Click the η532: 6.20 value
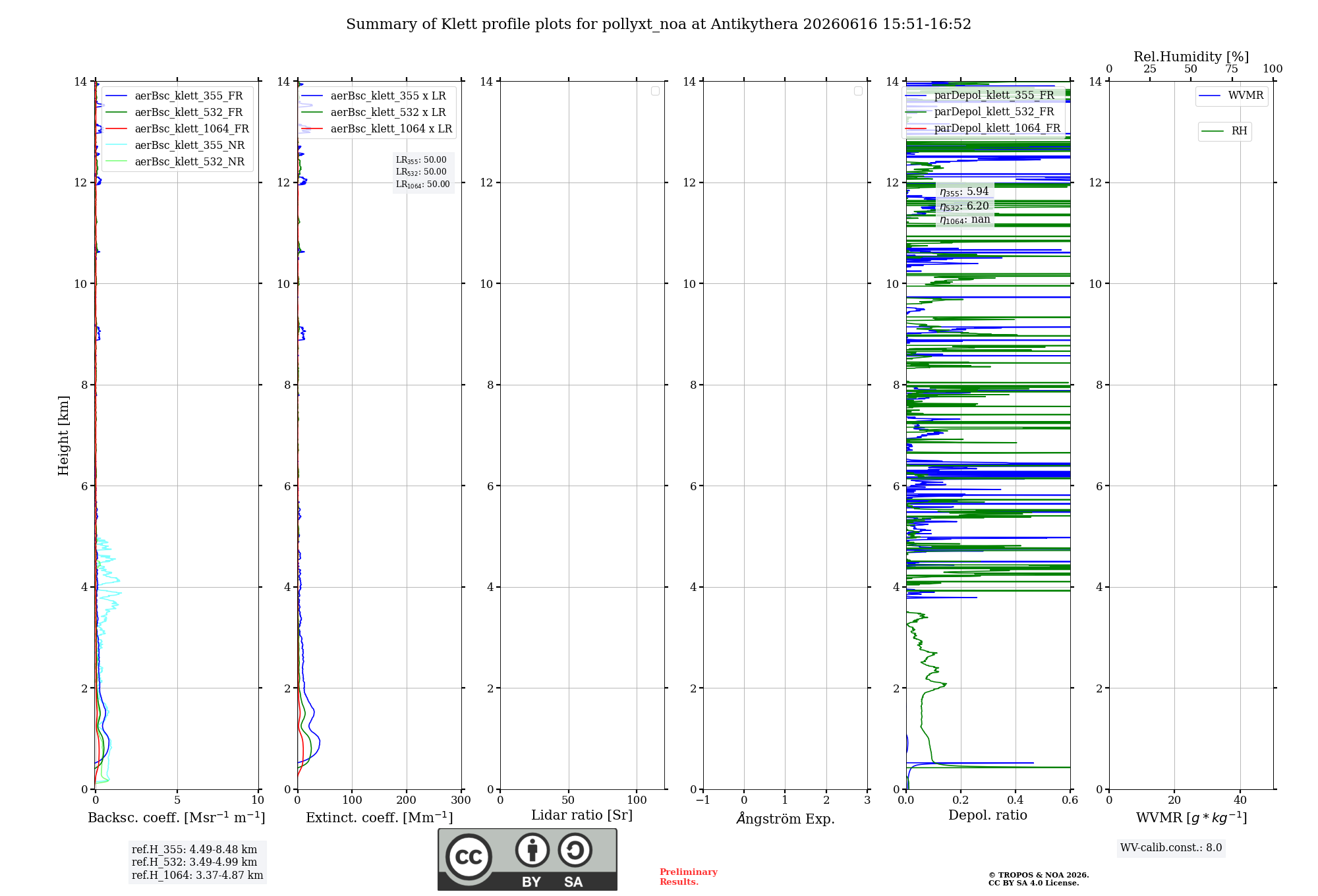1318x896 pixels. 964,206
